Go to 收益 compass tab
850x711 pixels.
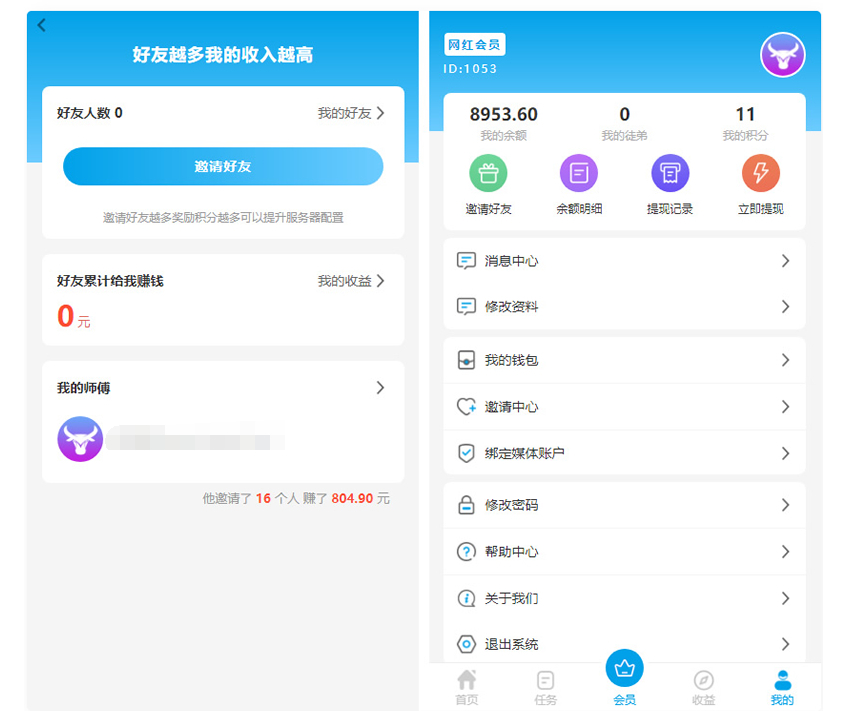(704, 686)
